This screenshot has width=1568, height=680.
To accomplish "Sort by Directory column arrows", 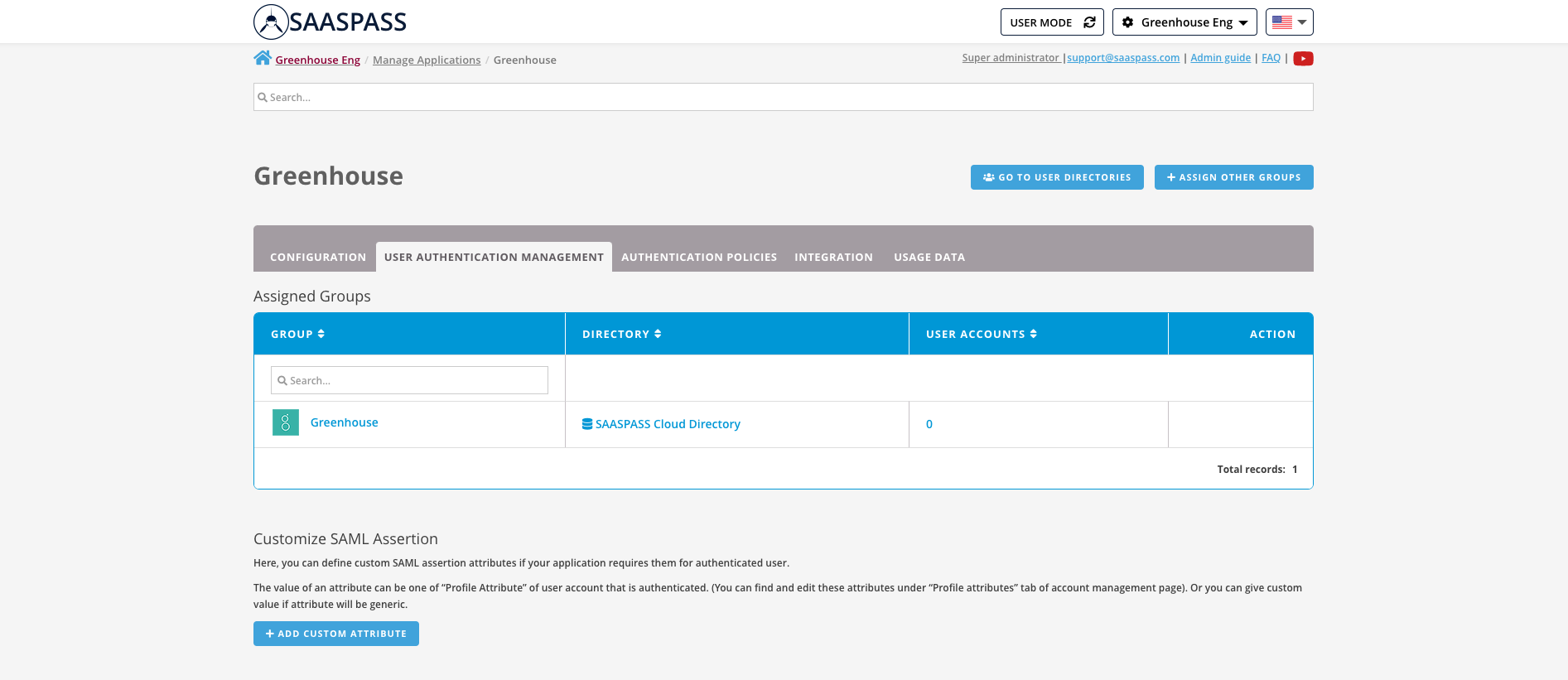I will coord(658,334).
